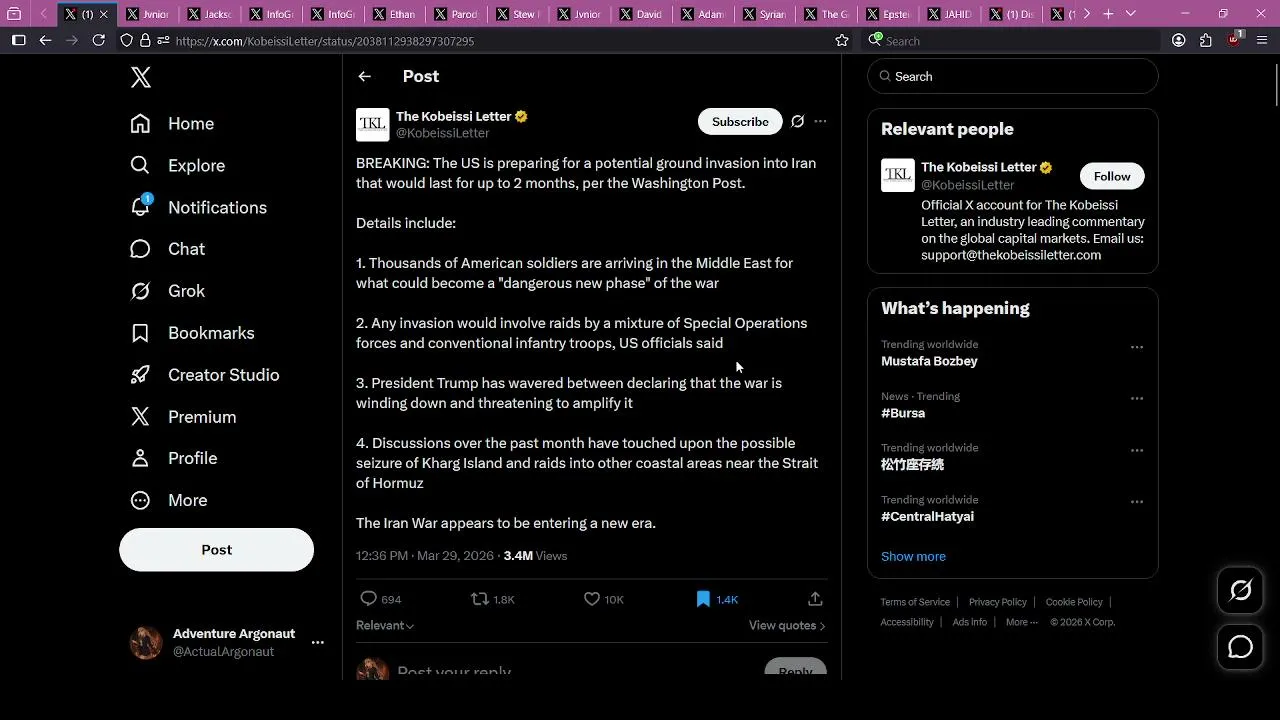Click Show more under What's happening
Screen dimensions: 1280x720
click(913, 556)
